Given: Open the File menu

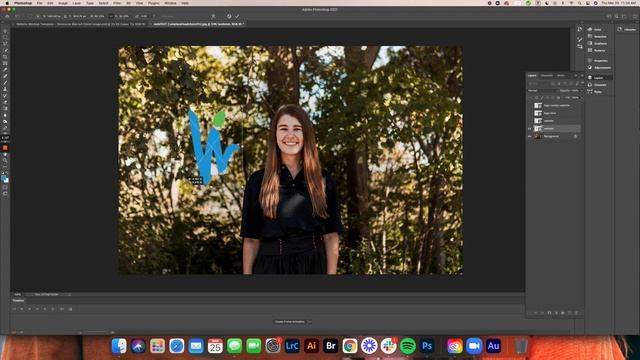Looking at the screenshot, I should coord(40,3).
